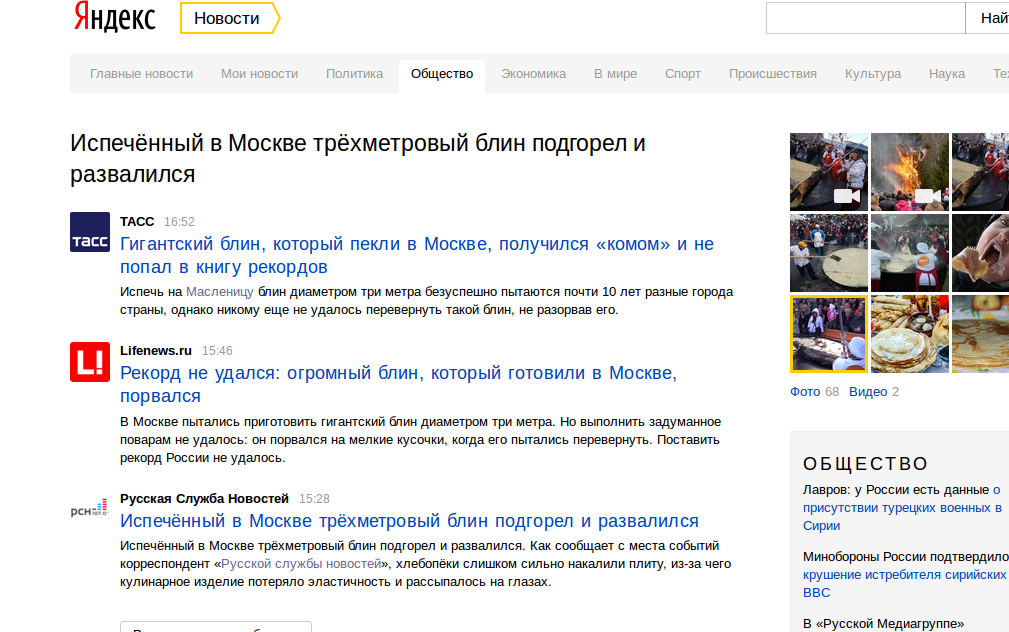1009x632 pixels.
Task: Click the Видео 2 link
Action: [873, 392]
